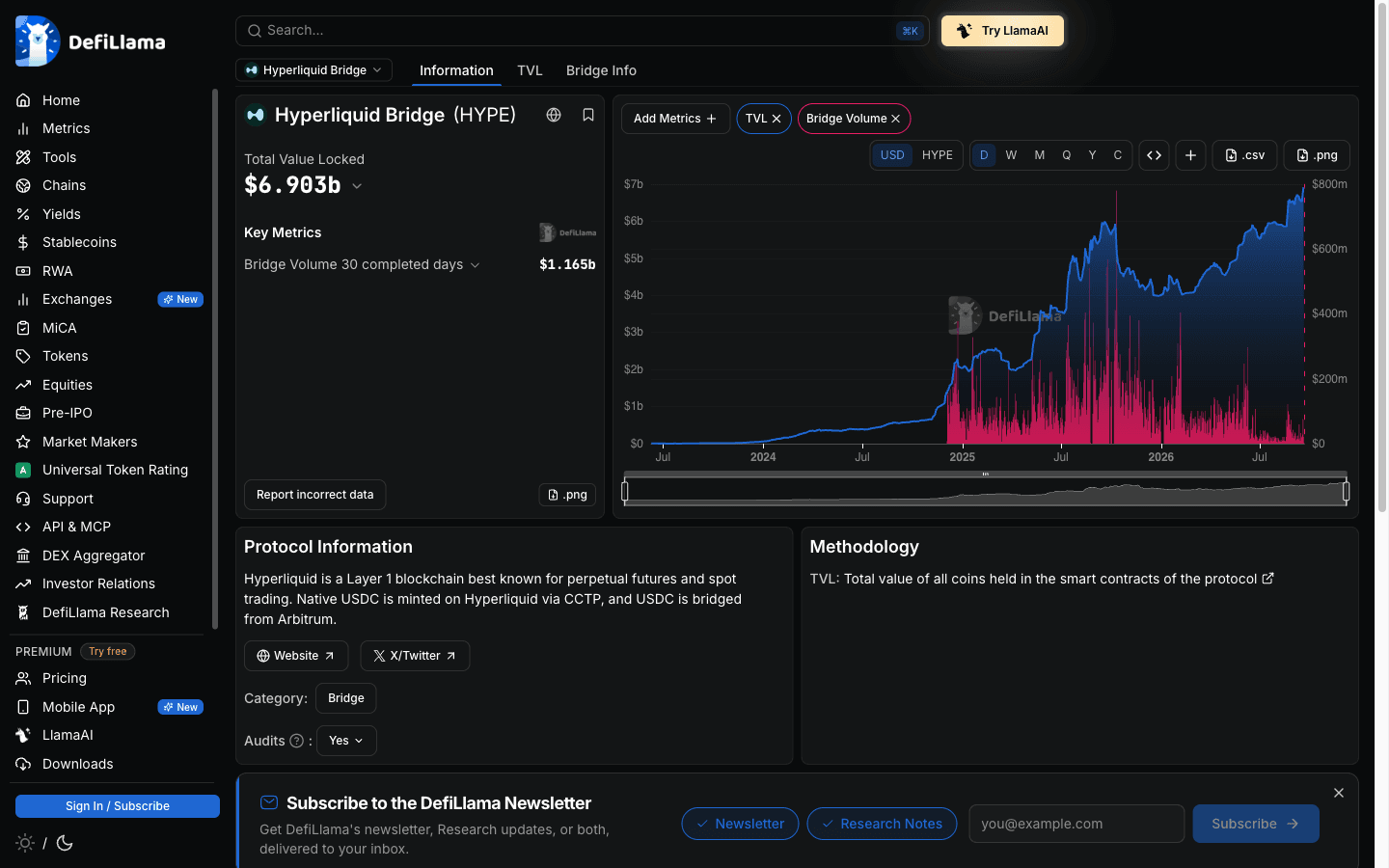Set chart grouping to Monthly (M)
Screen dimensions: 1389x868
pos(1040,155)
